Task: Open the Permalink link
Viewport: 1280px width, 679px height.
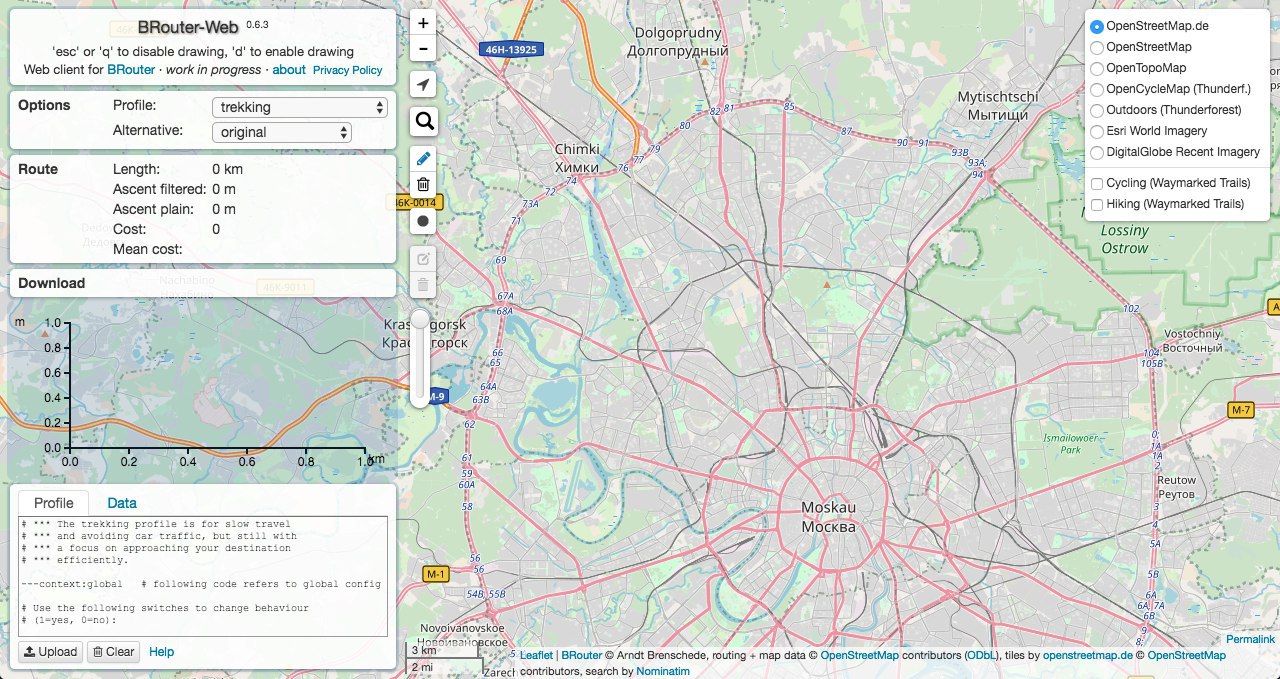Action: [x=1251, y=639]
